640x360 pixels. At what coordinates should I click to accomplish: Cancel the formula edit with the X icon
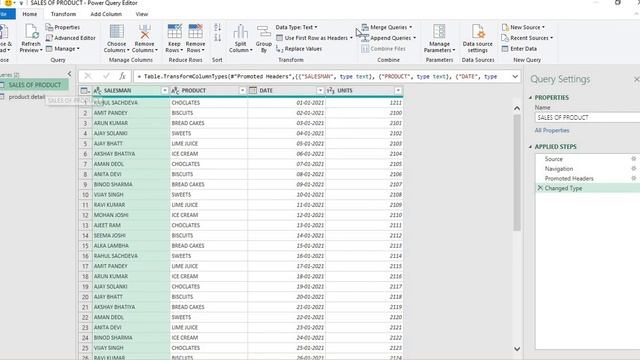click(88, 76)
